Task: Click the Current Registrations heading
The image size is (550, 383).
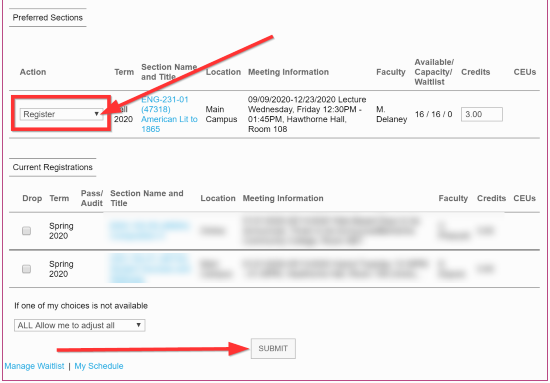Action: (53, 167)
